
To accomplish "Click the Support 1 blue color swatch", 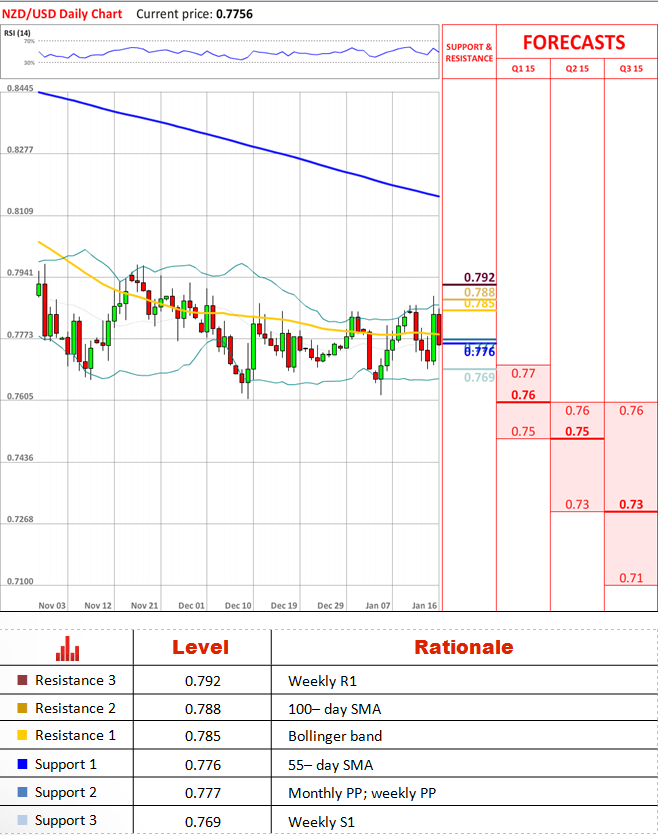I will [x=22, y=764].
